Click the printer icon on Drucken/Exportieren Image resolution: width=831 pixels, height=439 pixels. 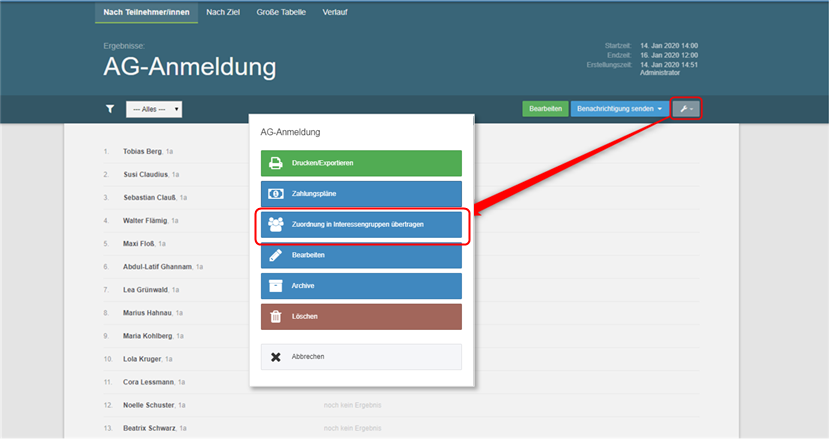click(x=275, y=163)
